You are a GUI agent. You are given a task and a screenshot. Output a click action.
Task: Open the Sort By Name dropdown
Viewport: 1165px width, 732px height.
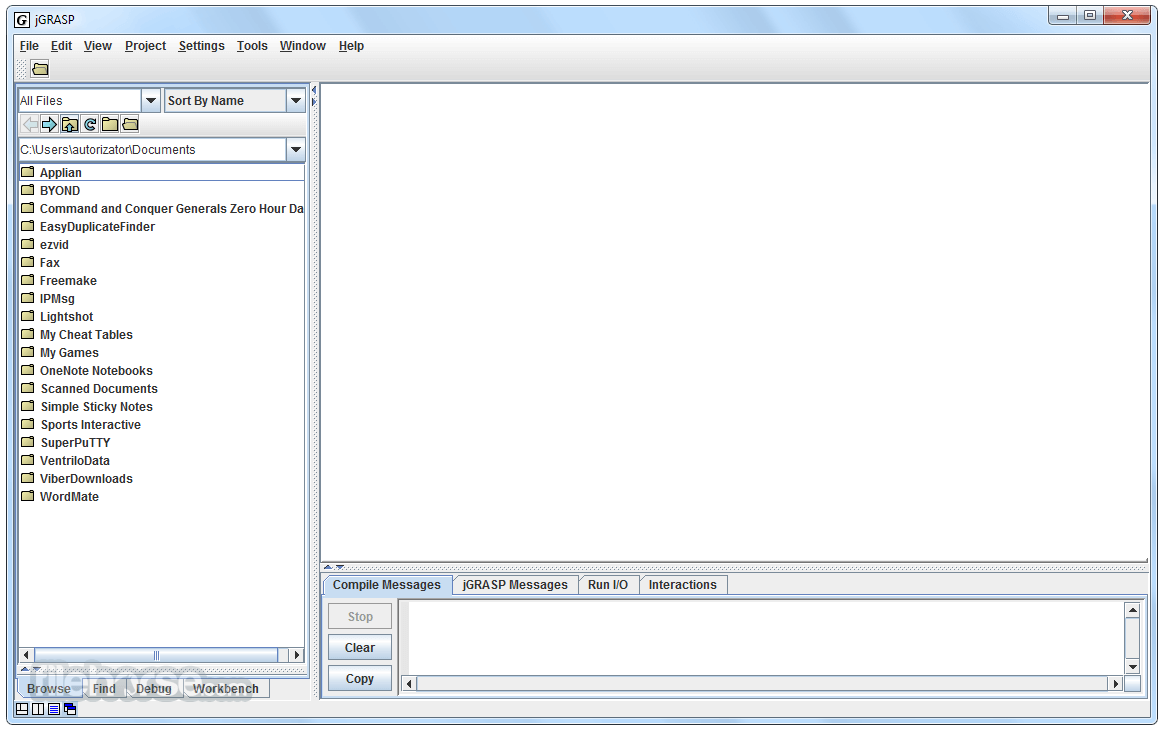tap(296, 100)
